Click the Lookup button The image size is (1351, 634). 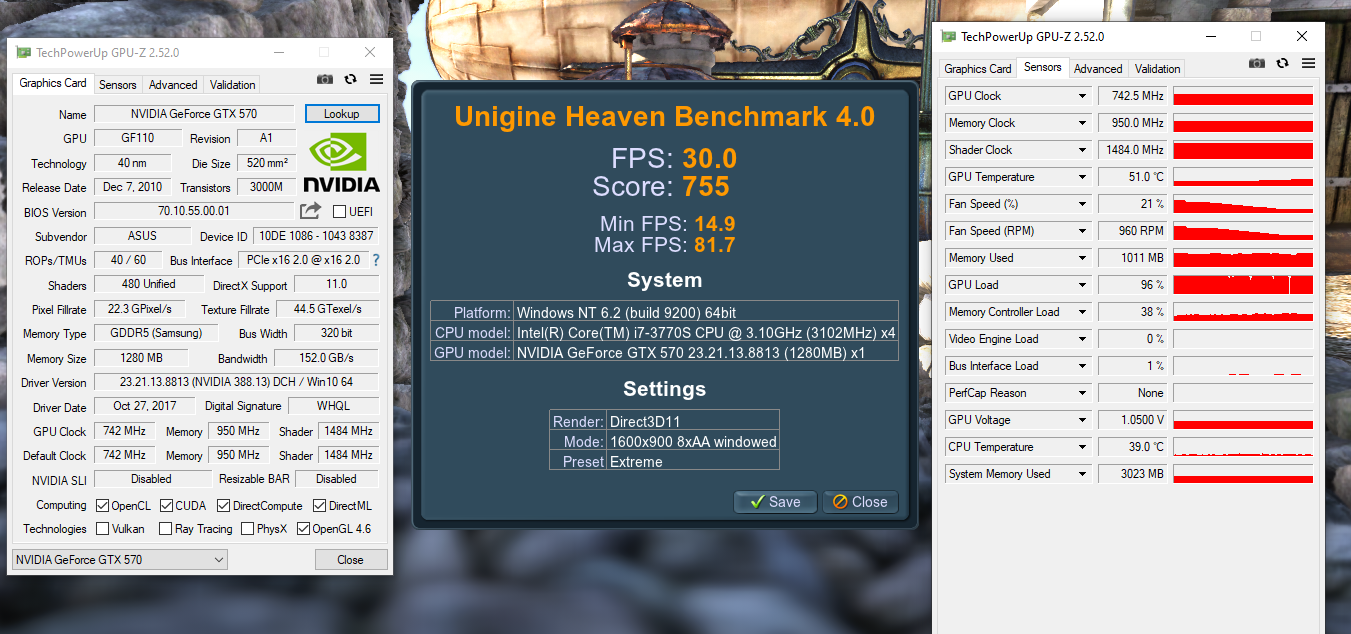click(342, 114)
